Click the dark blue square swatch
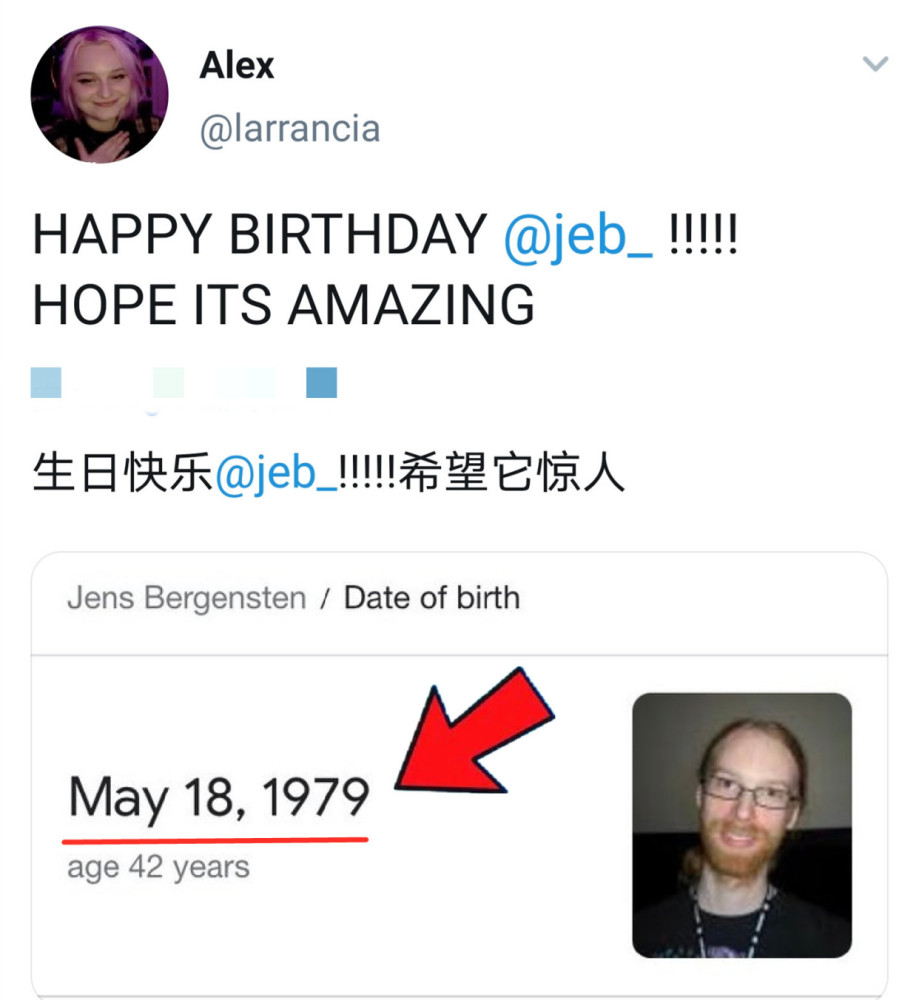The image size is (919, 1000). pos(321,383)
